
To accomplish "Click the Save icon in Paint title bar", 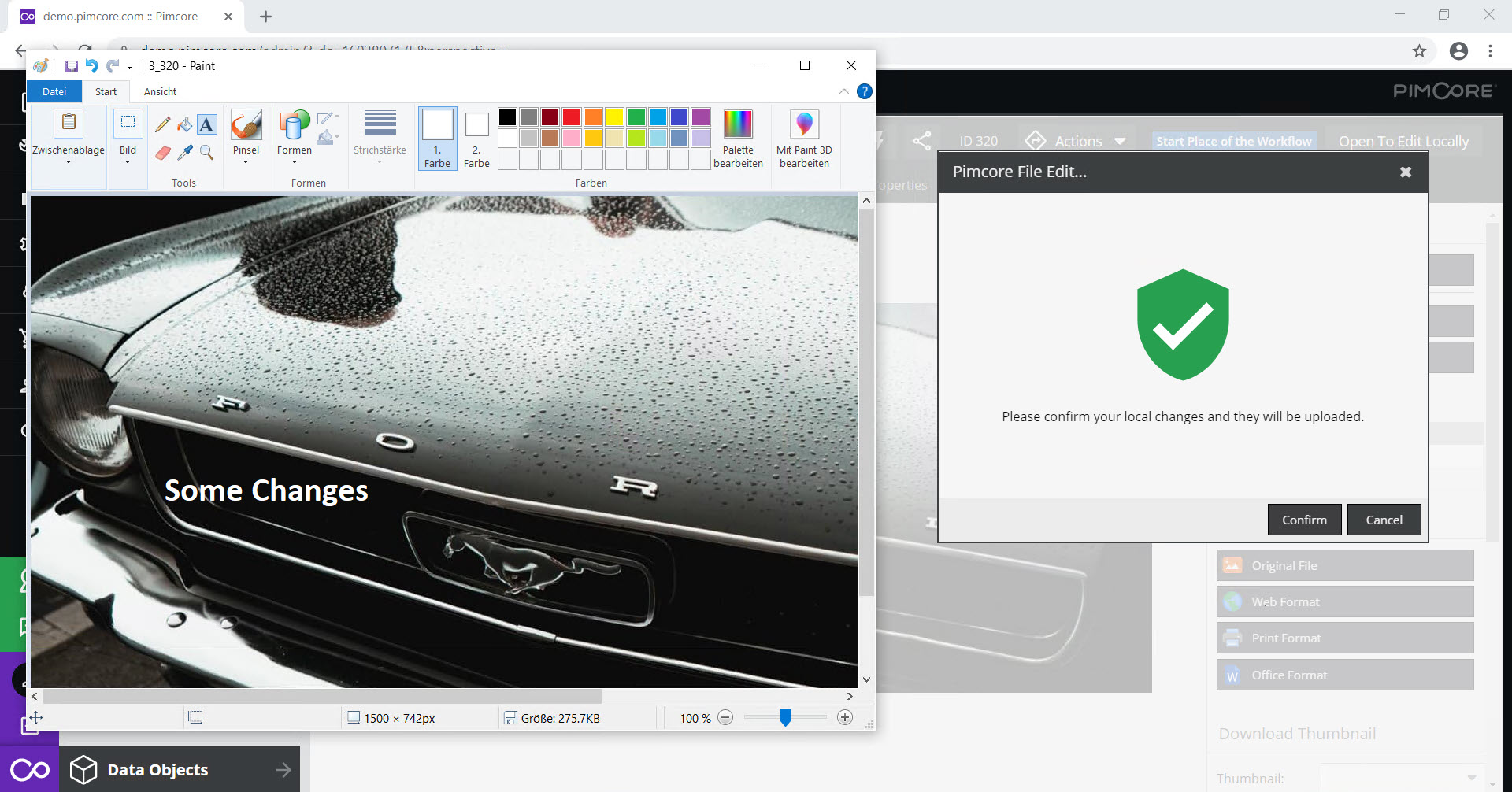I will tap(72, 66).
